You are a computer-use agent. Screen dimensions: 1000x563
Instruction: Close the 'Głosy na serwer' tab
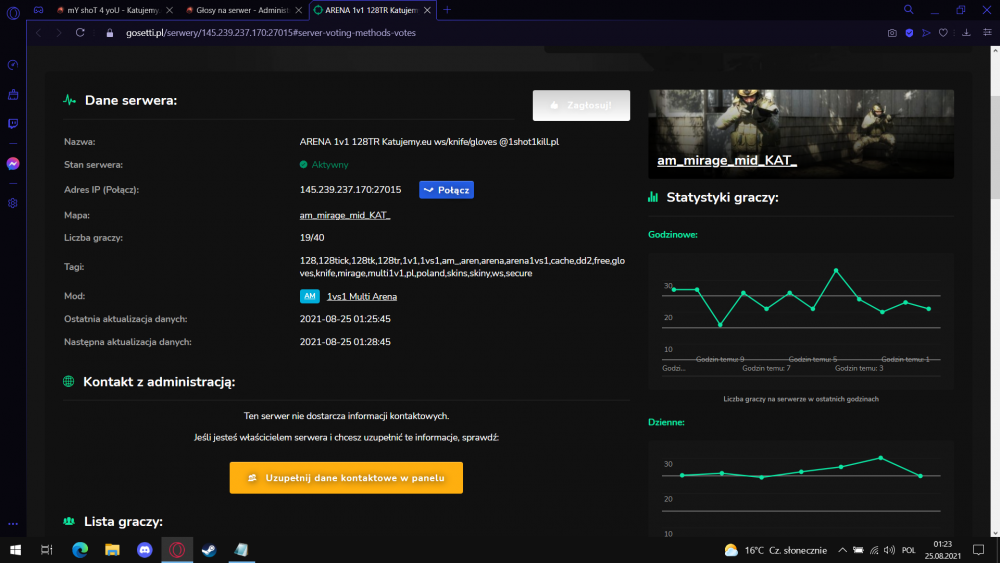pyautogui.click(x=298, y=10)
